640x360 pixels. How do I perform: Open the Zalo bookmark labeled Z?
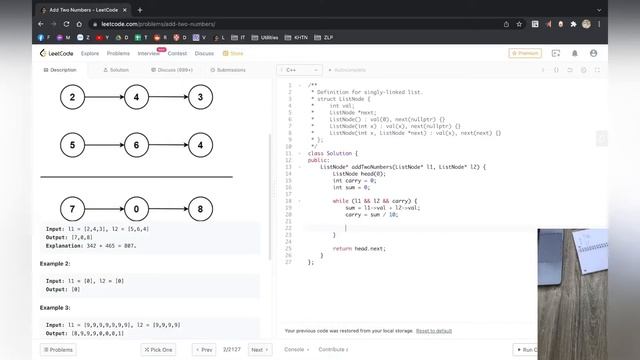click(83, 37)
